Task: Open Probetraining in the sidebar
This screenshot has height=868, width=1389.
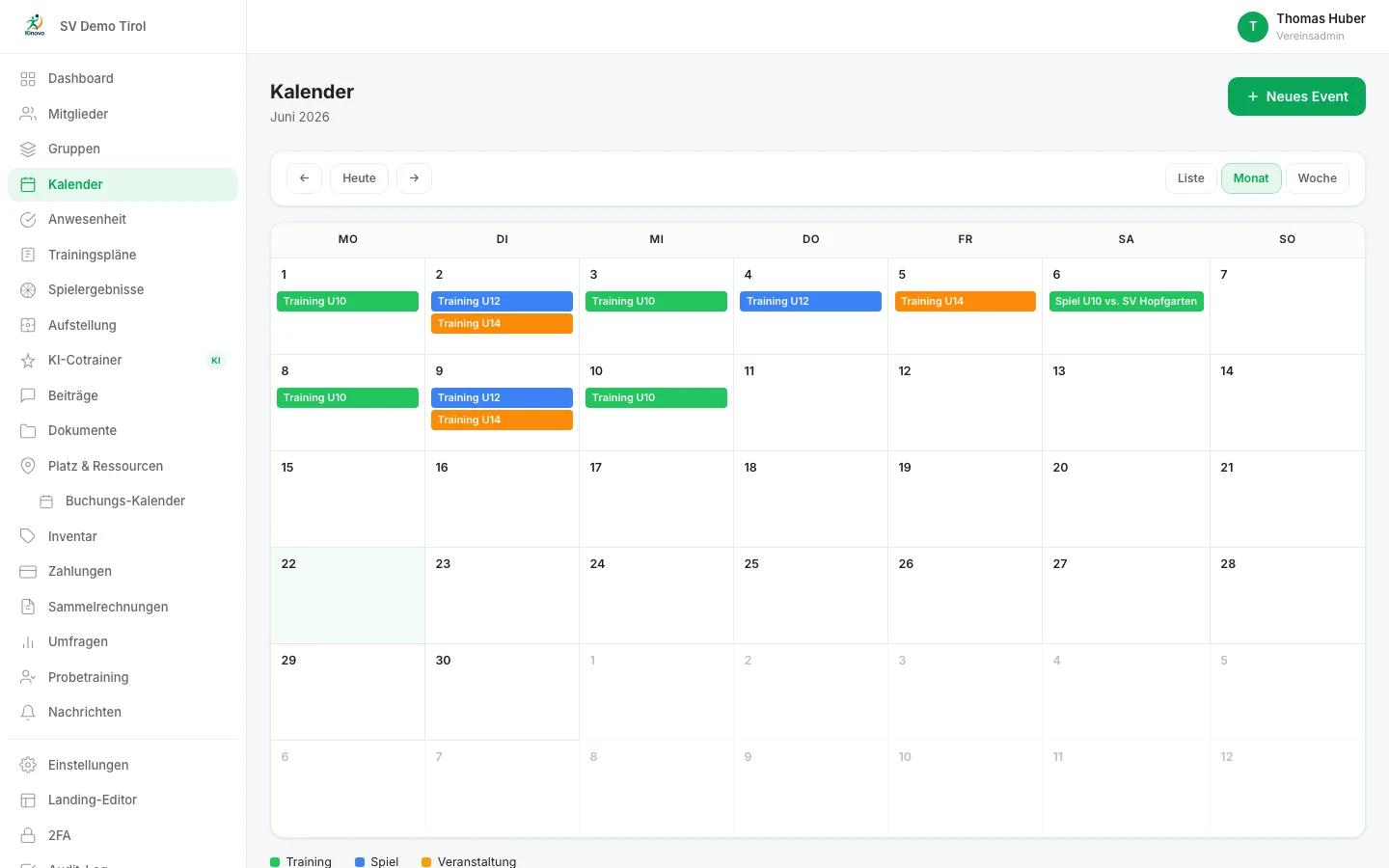Action: (x=123, y=677)
